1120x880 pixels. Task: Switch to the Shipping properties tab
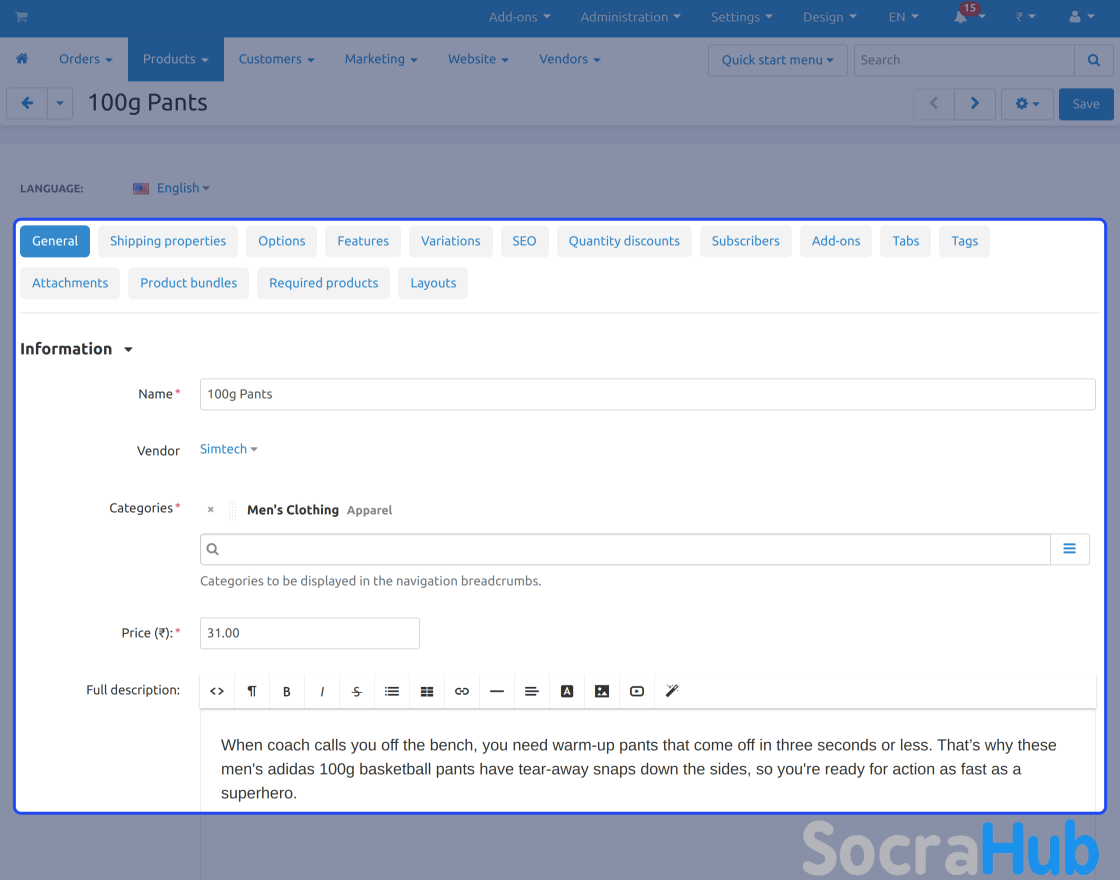point(168,241)
